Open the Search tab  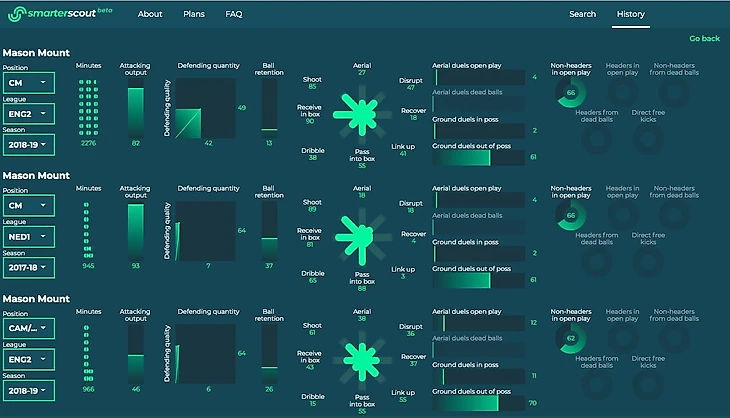[x=582, y=14]
